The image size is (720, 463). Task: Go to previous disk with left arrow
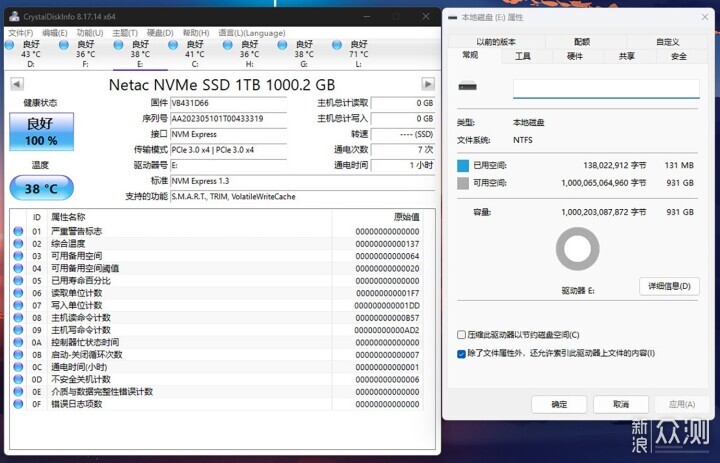click(x=17, y=84)
